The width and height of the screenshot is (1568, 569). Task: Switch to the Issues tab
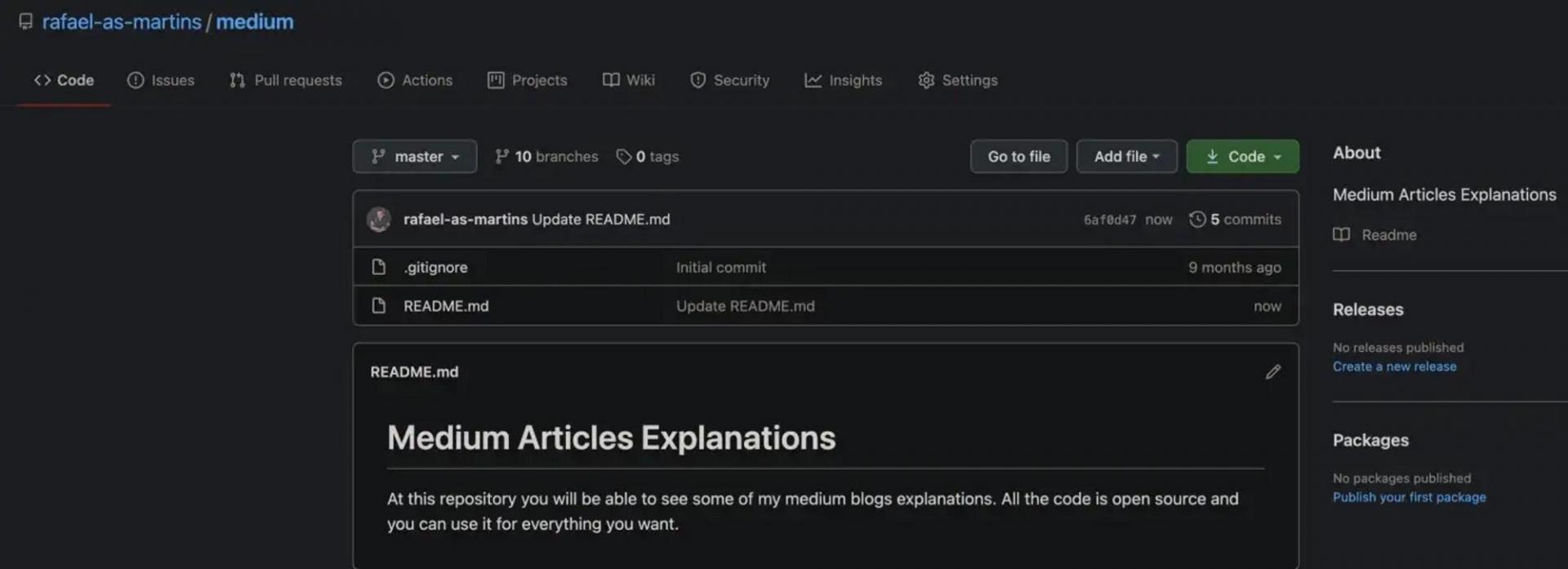tap(161, 80)
